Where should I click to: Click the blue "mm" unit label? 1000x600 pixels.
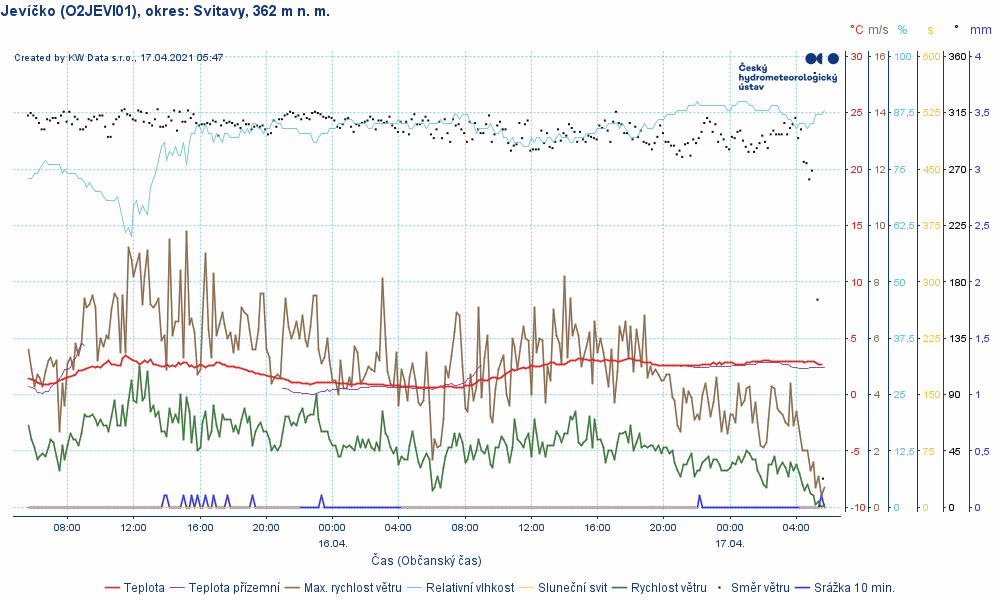pyautogui.click(x=981, y=30)
